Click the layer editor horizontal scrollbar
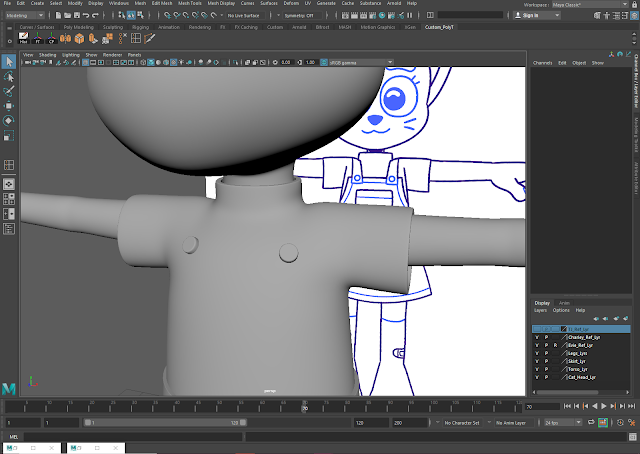This screenshot has width=640, height=454. pos(567,392)
